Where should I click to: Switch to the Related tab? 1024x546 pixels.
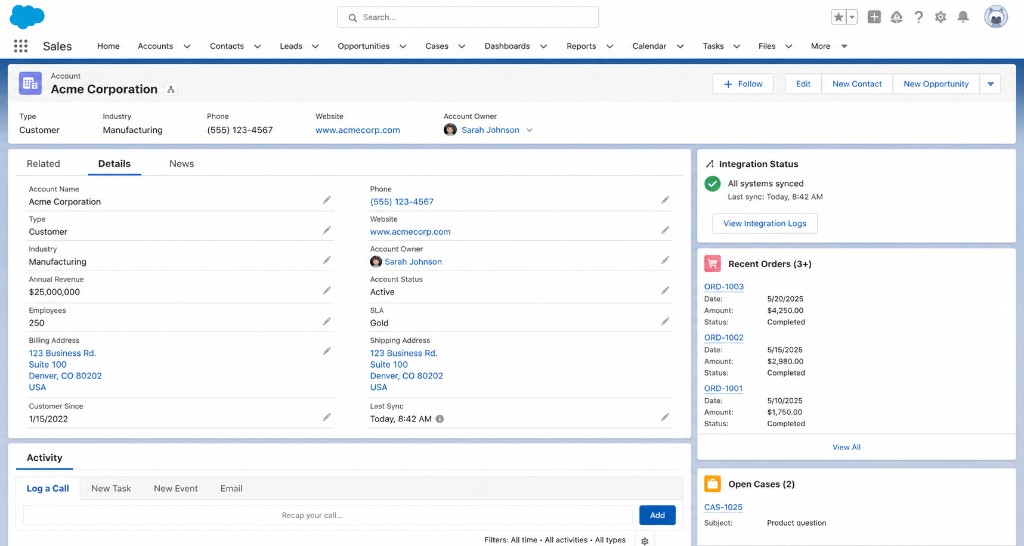tap(43, 164)
